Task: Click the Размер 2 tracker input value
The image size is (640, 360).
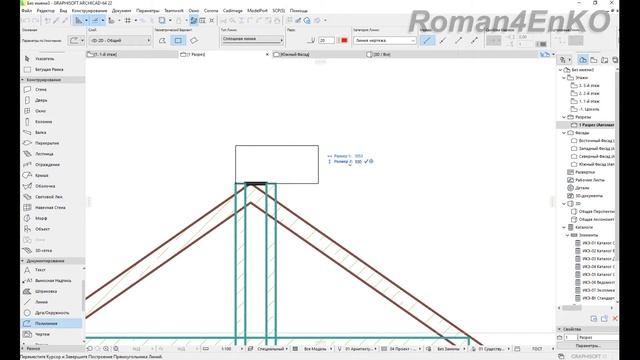Action: (x=358, y=162)
